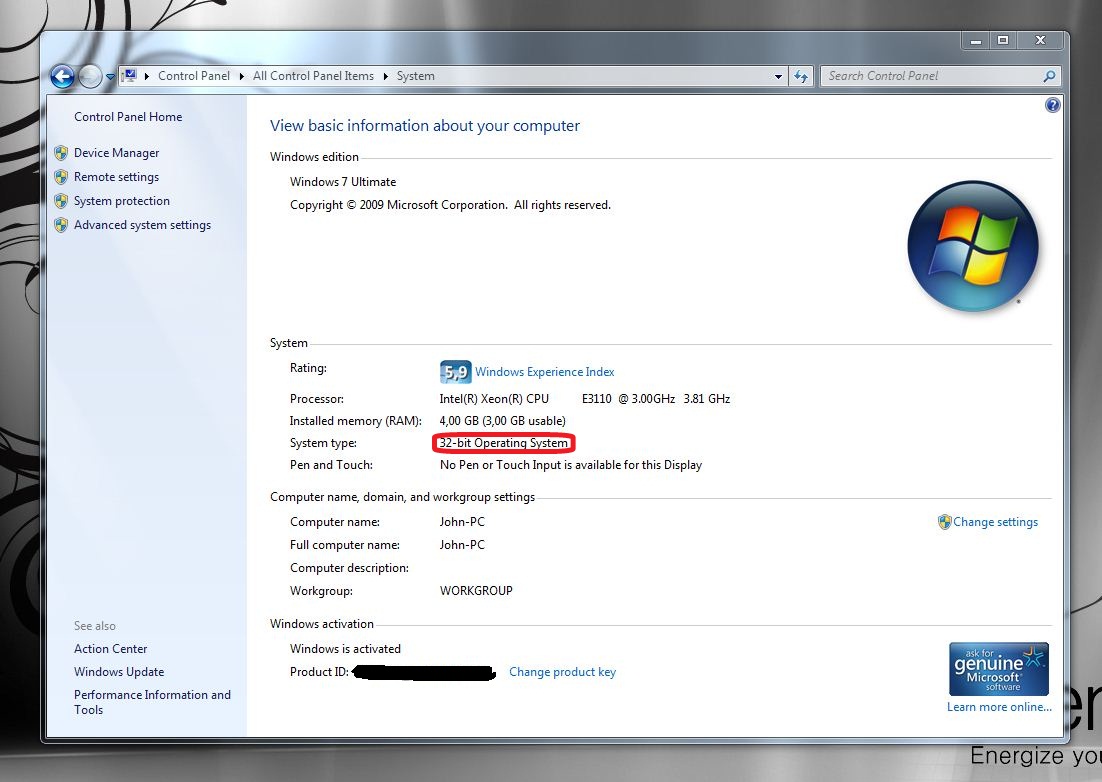This screenshot has width=1102, height=782.
Task: Click the View basic information heading
Action: [424, 126]
